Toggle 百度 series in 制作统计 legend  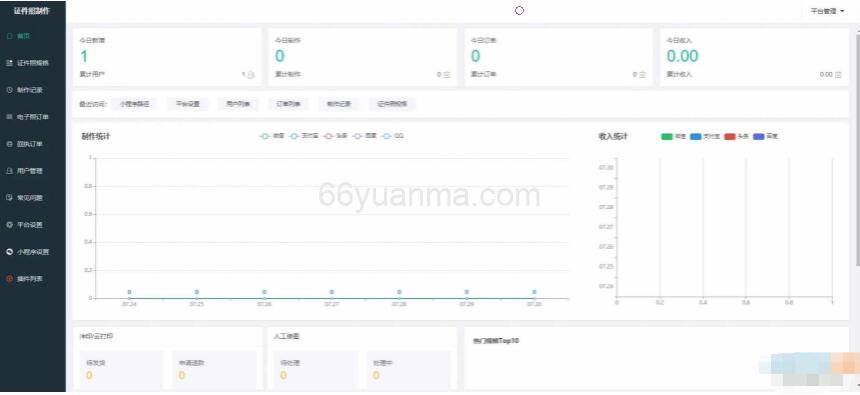click(365, 136)
